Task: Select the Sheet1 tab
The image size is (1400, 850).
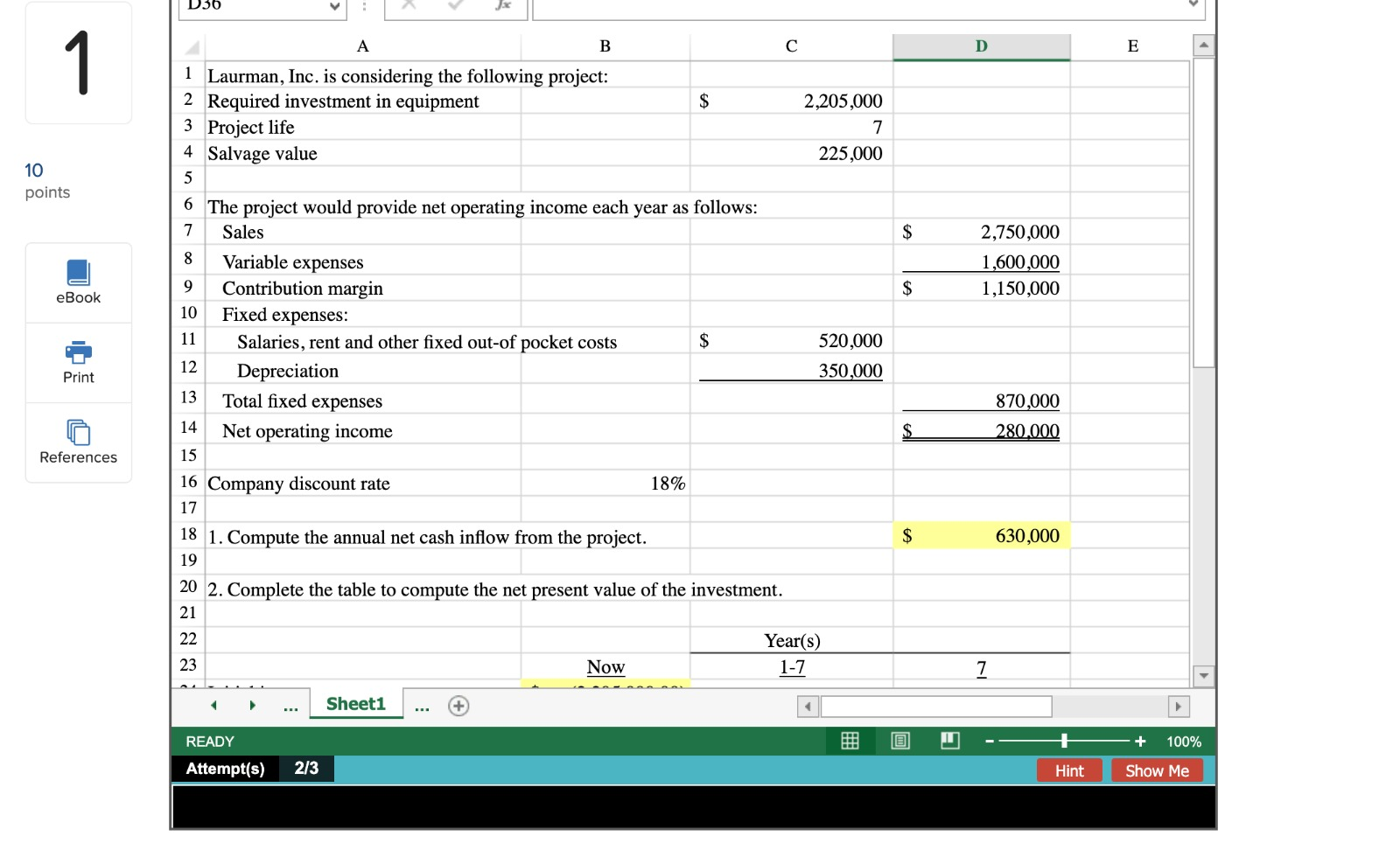Action: 356,704
